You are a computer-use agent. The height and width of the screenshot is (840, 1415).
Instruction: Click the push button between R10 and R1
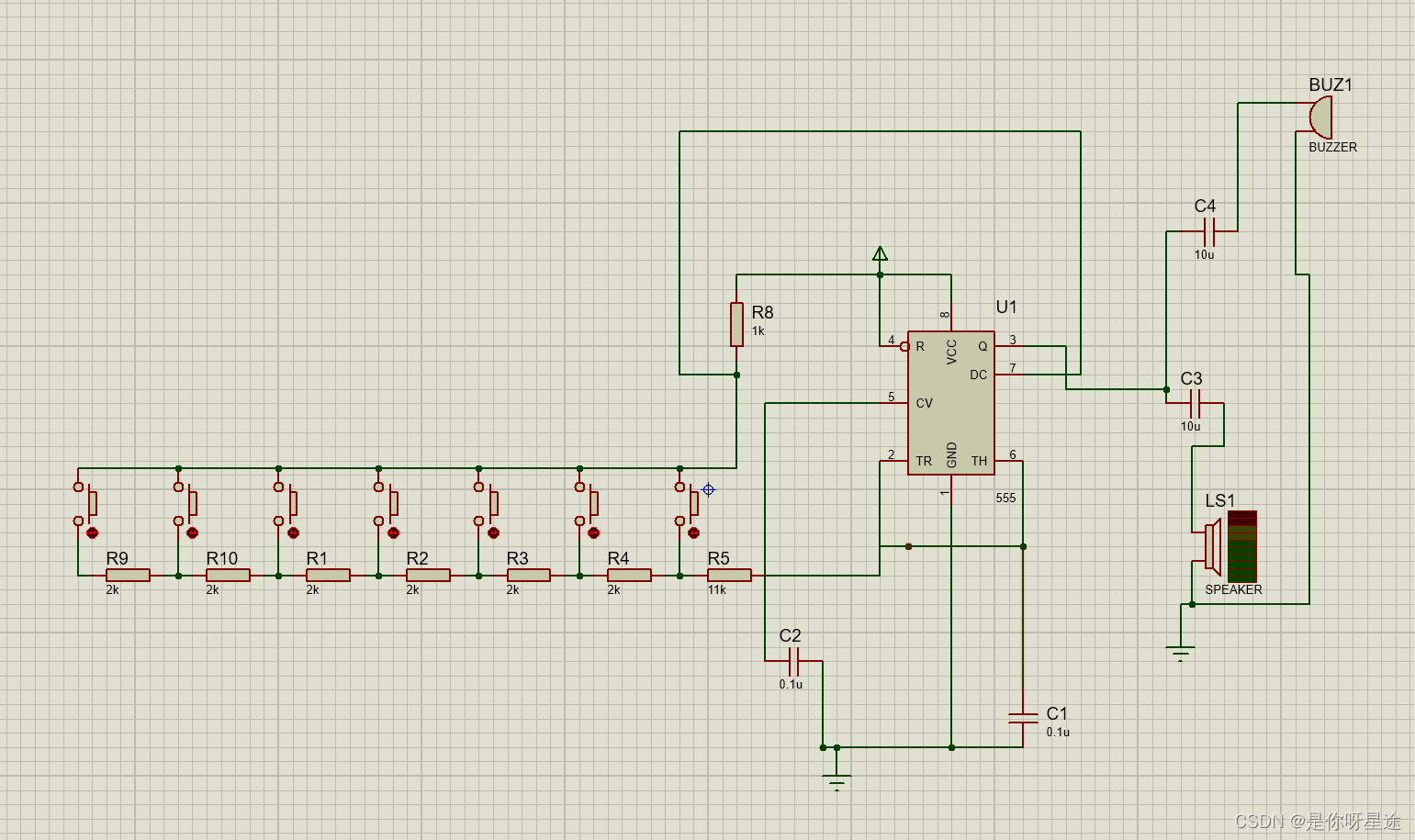[x=286, y=504]
